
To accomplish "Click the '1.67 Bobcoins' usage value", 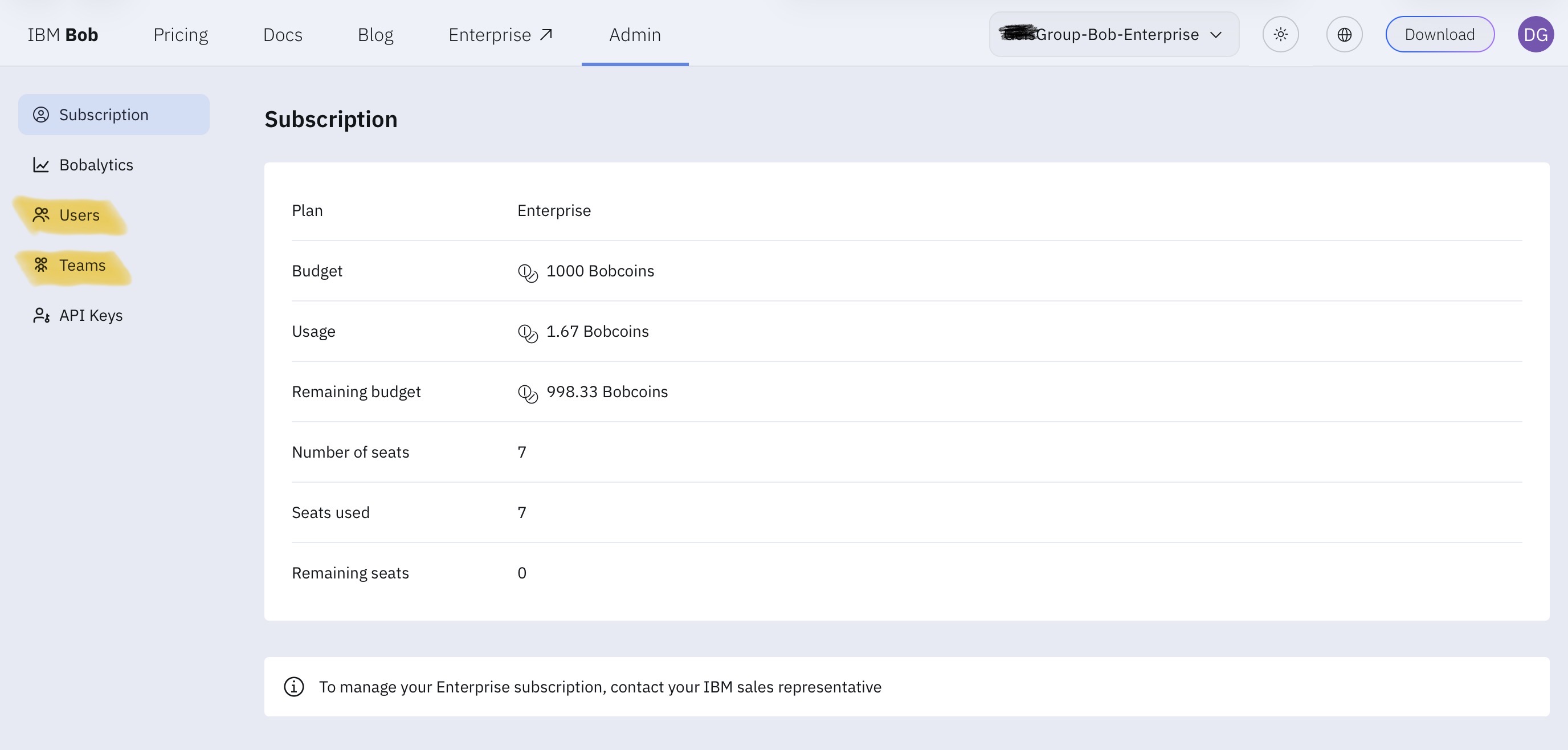I will pos(598,331).
